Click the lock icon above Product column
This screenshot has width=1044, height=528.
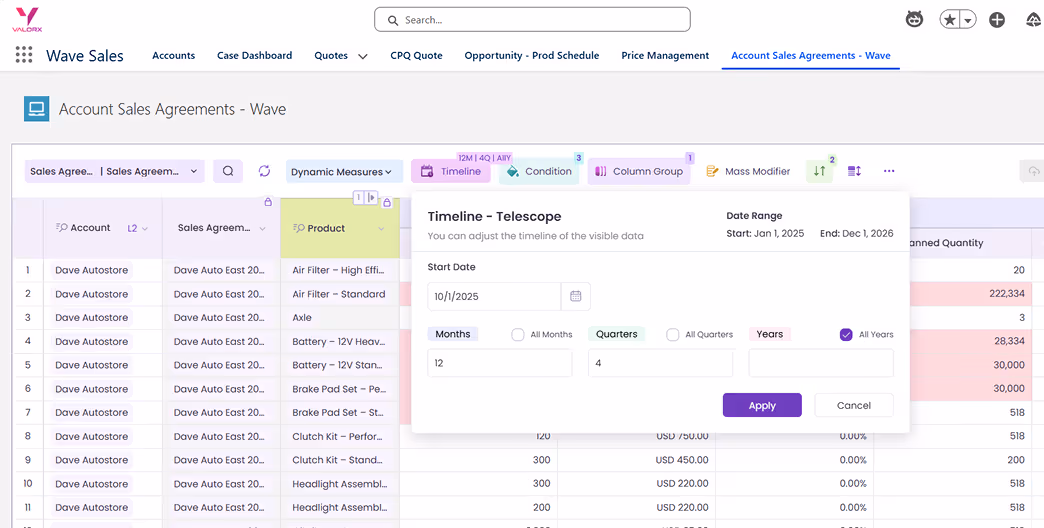point(388,202)
